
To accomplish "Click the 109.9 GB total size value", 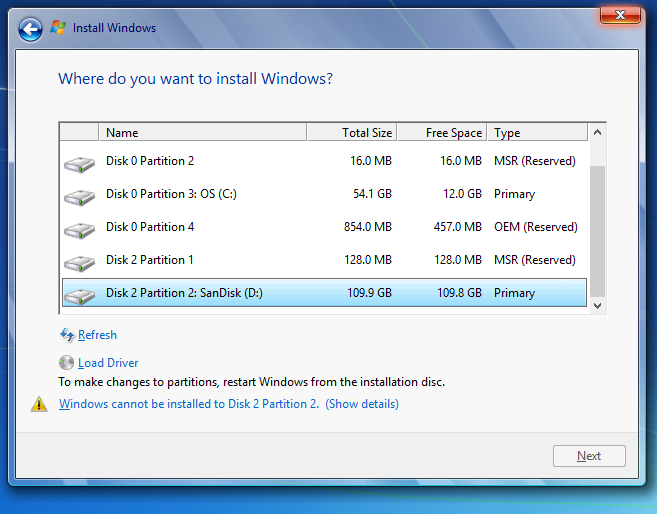I will click(370, 293).
